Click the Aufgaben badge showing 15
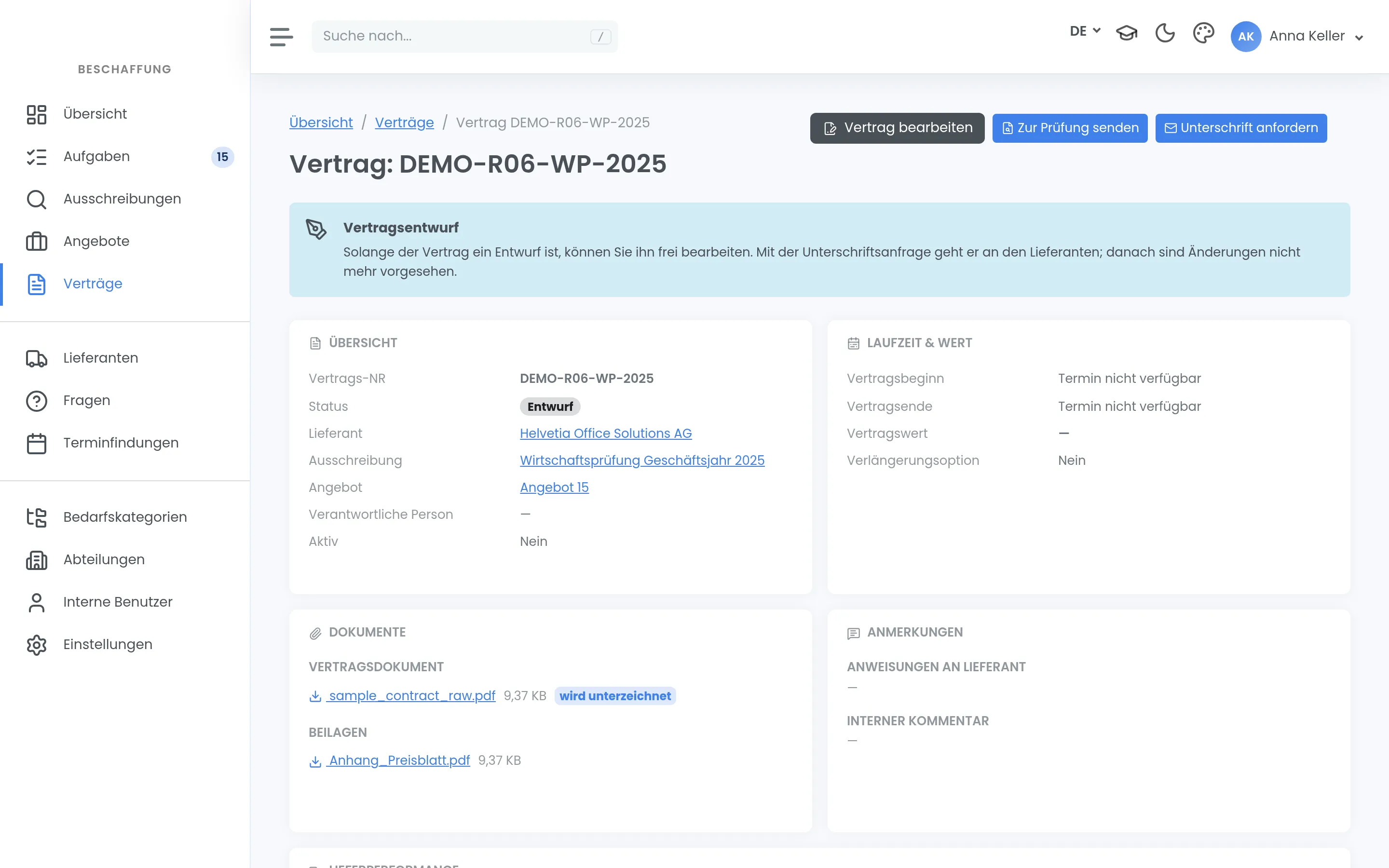Viewport: 1389px width, 868px height. coord(222,157)
